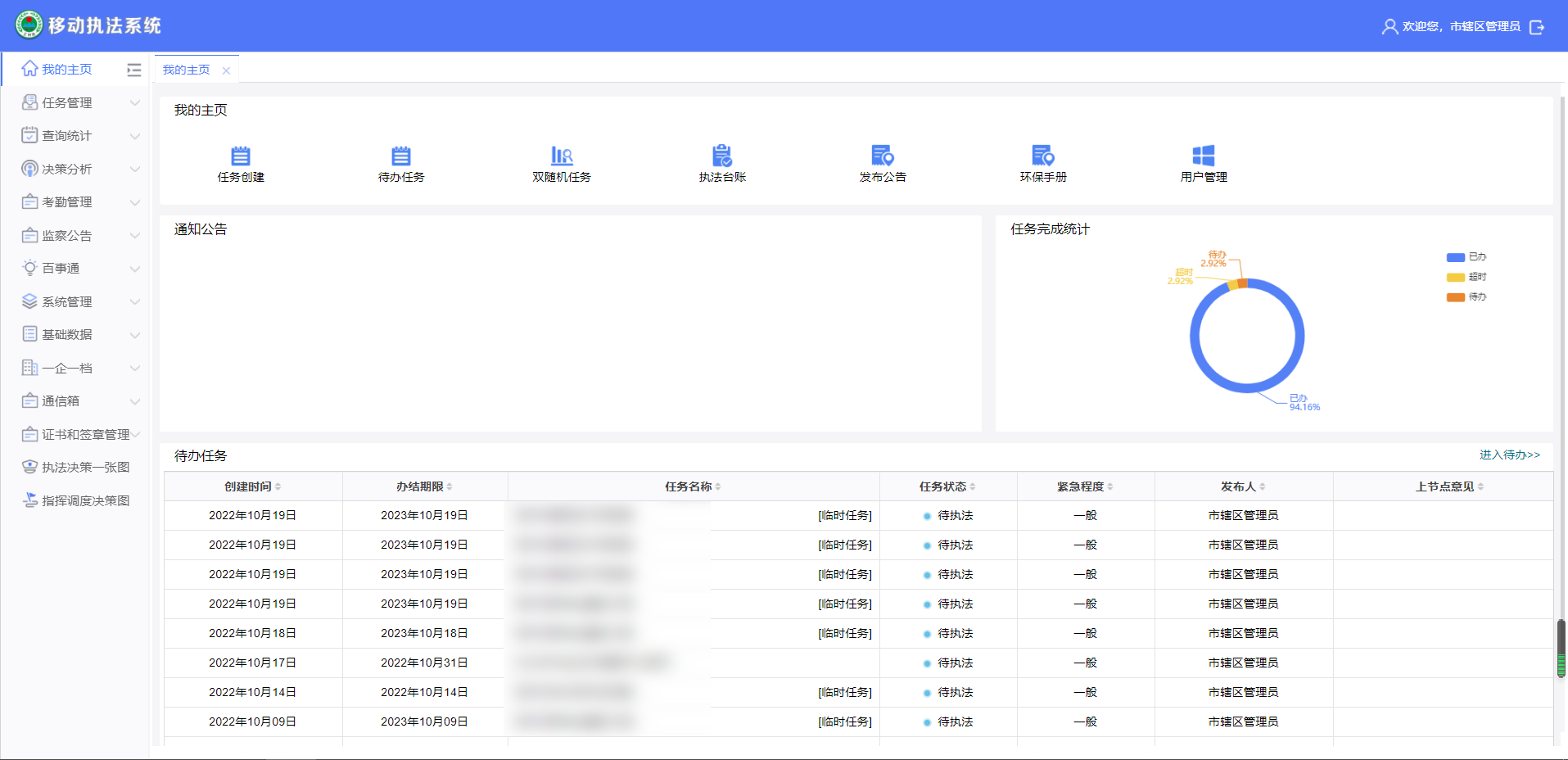The width and height of the screenshot is (1568, 760).
Task: Collapse the sidebar with menu fold icon
Action: (134, 70)
